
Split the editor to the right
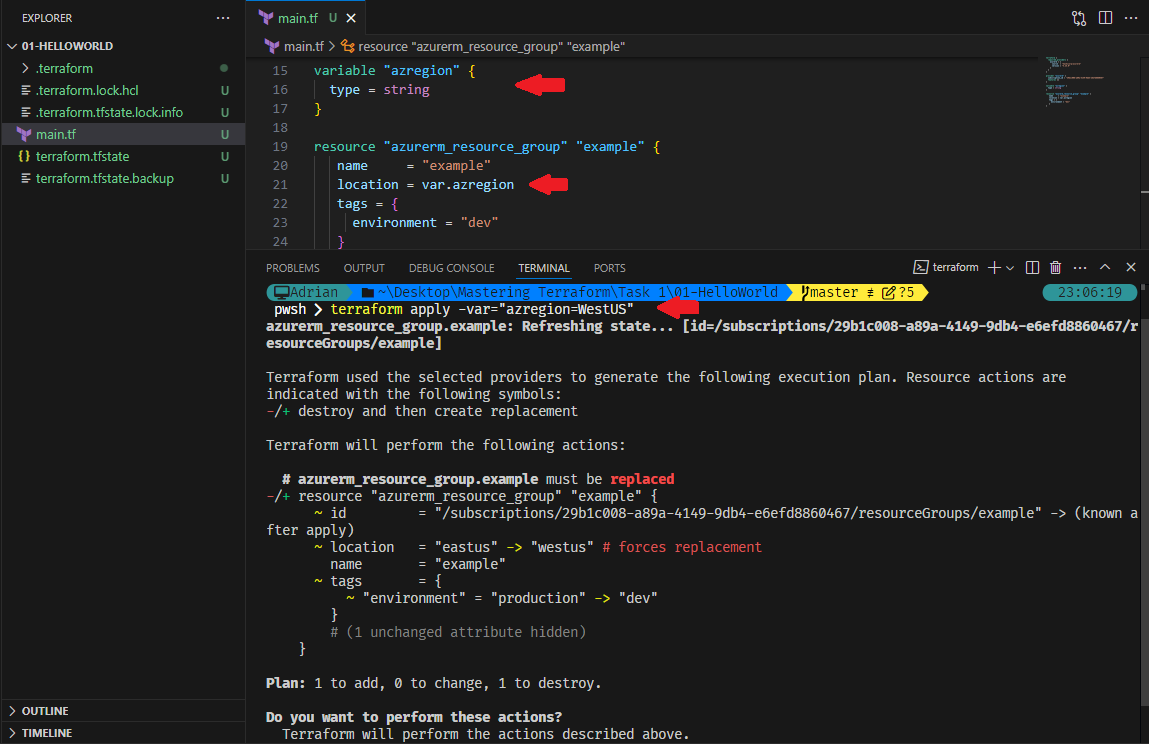1105,18
